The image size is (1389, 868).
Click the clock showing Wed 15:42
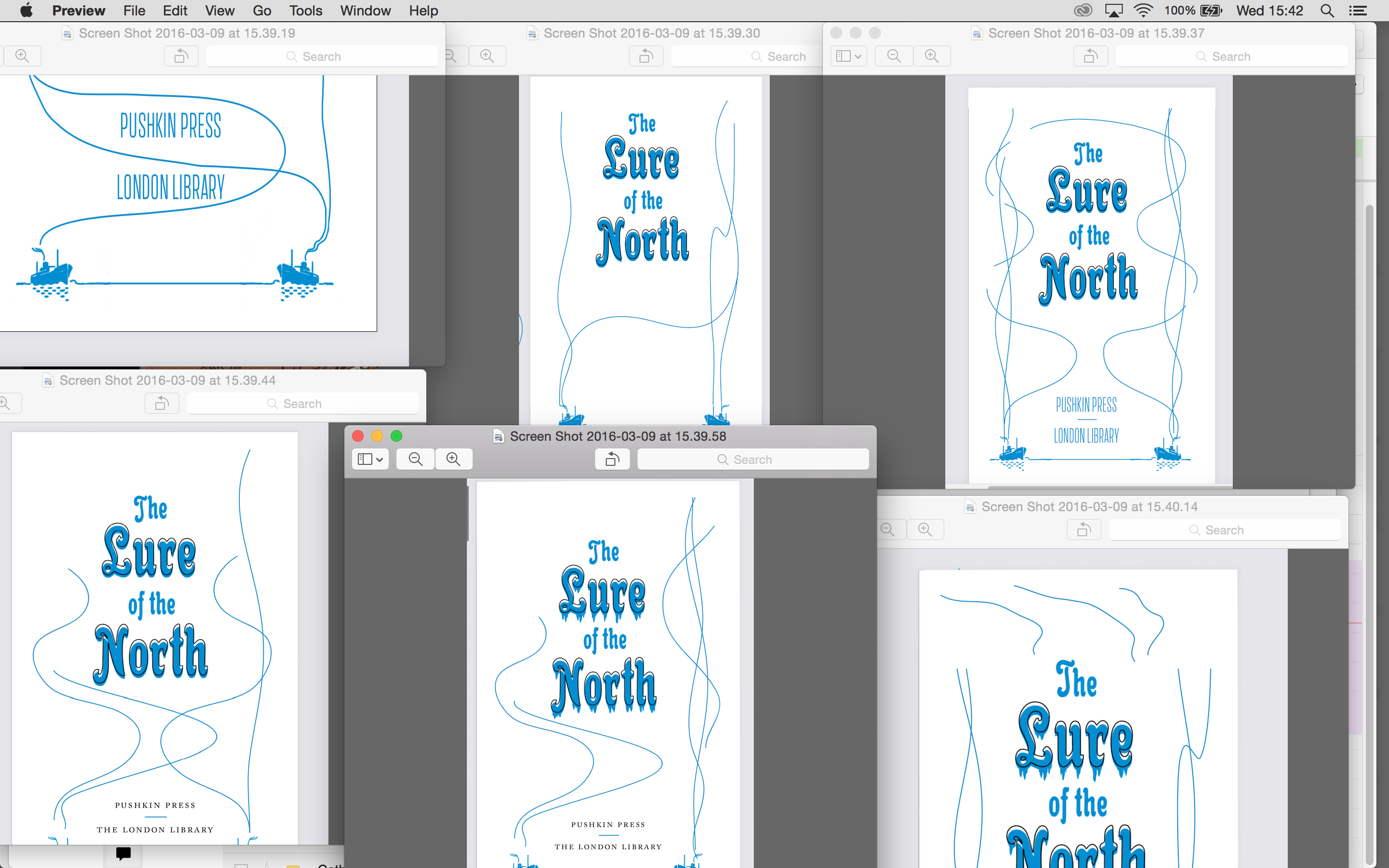pyautogui.click(x=1269, y=10)
